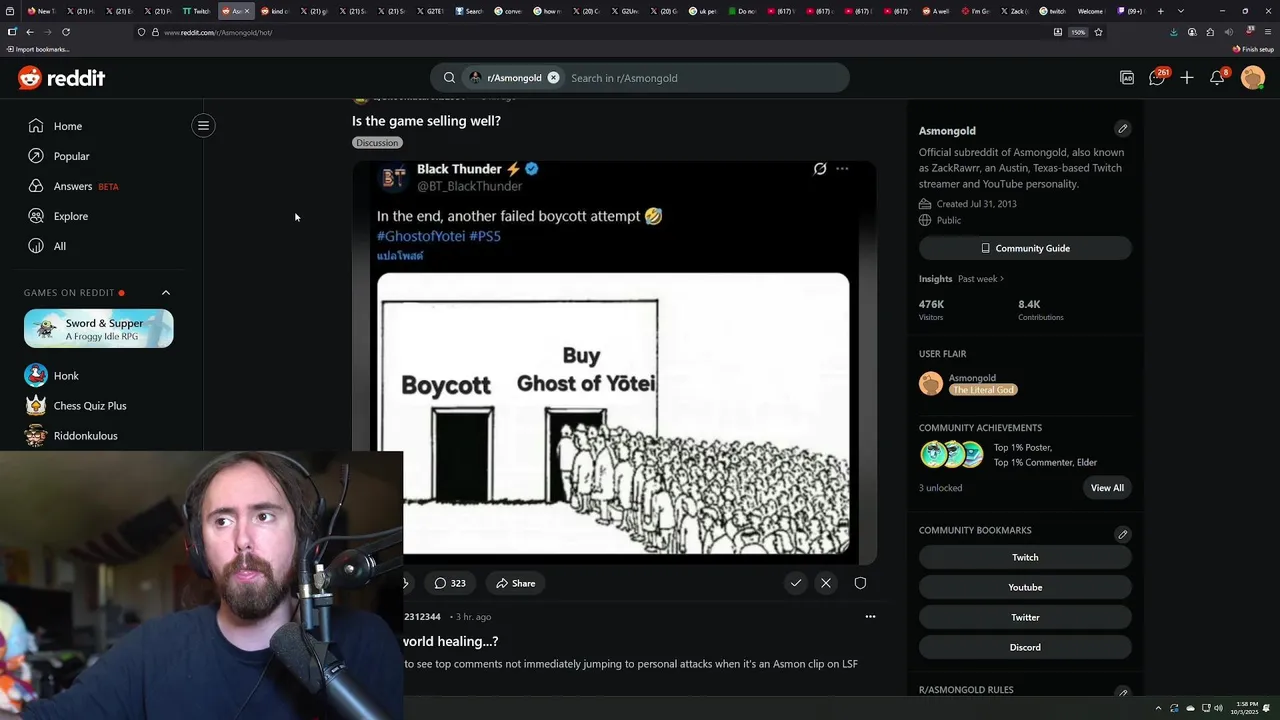Open the world healing...? post title
The image size is (1280, 720).
[x=450, y=641]
